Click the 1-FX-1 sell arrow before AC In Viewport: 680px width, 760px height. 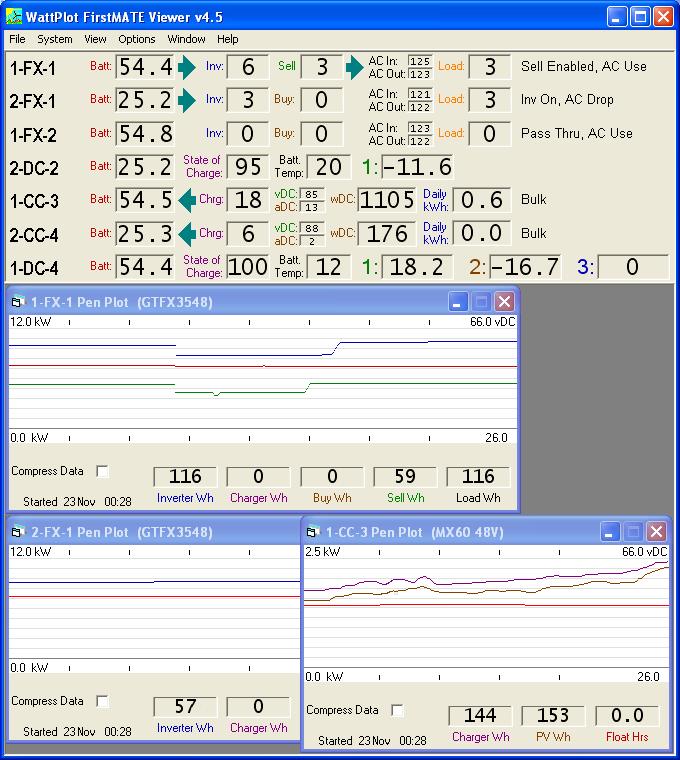point(355,67)
